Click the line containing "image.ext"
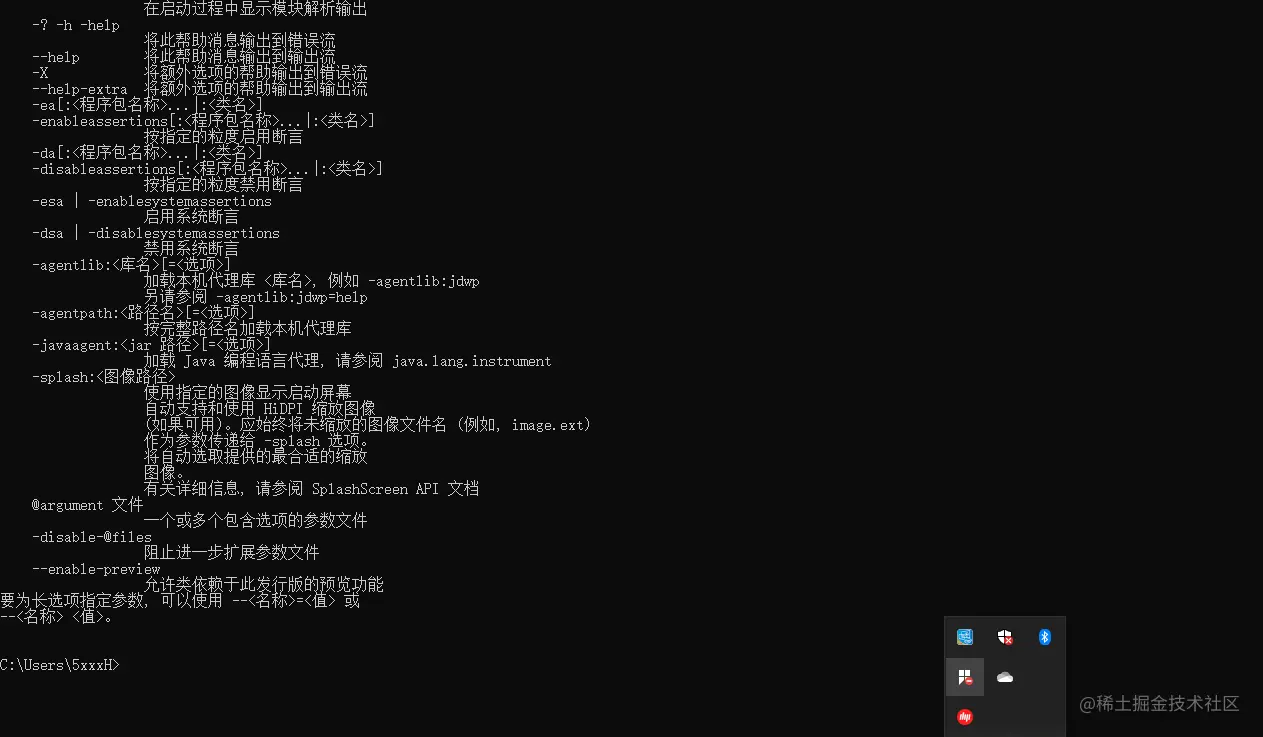The image size is (1263, 737). [368, 425]
